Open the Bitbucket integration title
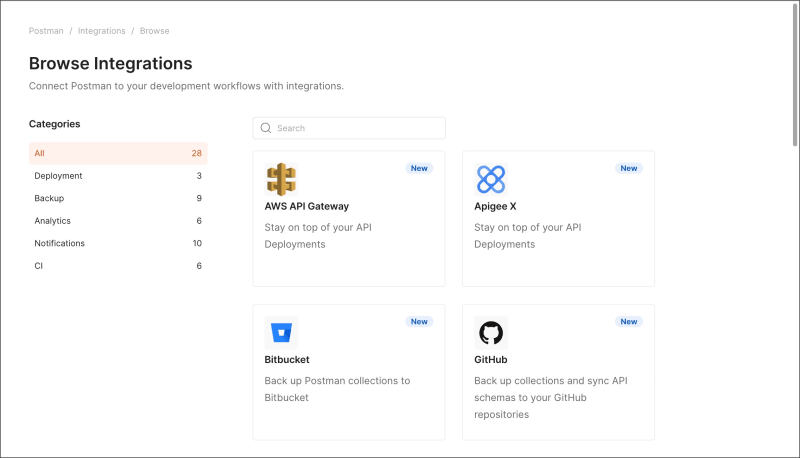 pos(287,360)
